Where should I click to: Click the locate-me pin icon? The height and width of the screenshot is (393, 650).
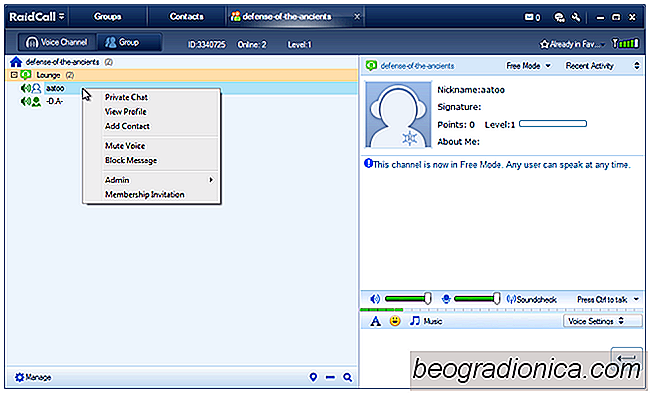[313, 377]
